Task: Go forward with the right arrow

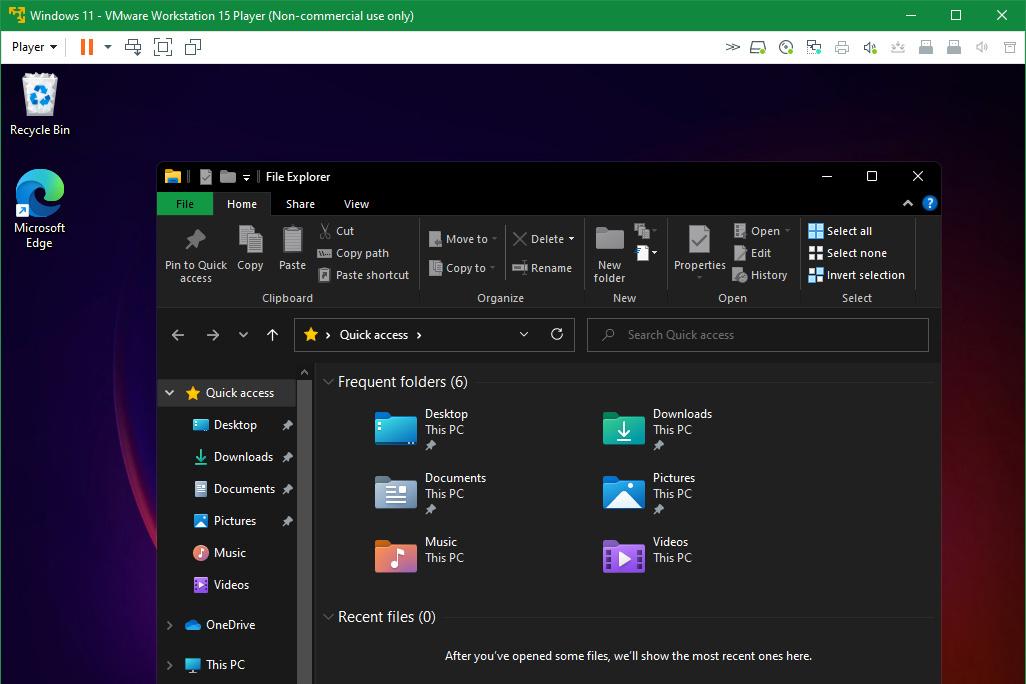Action: point(213,335)
